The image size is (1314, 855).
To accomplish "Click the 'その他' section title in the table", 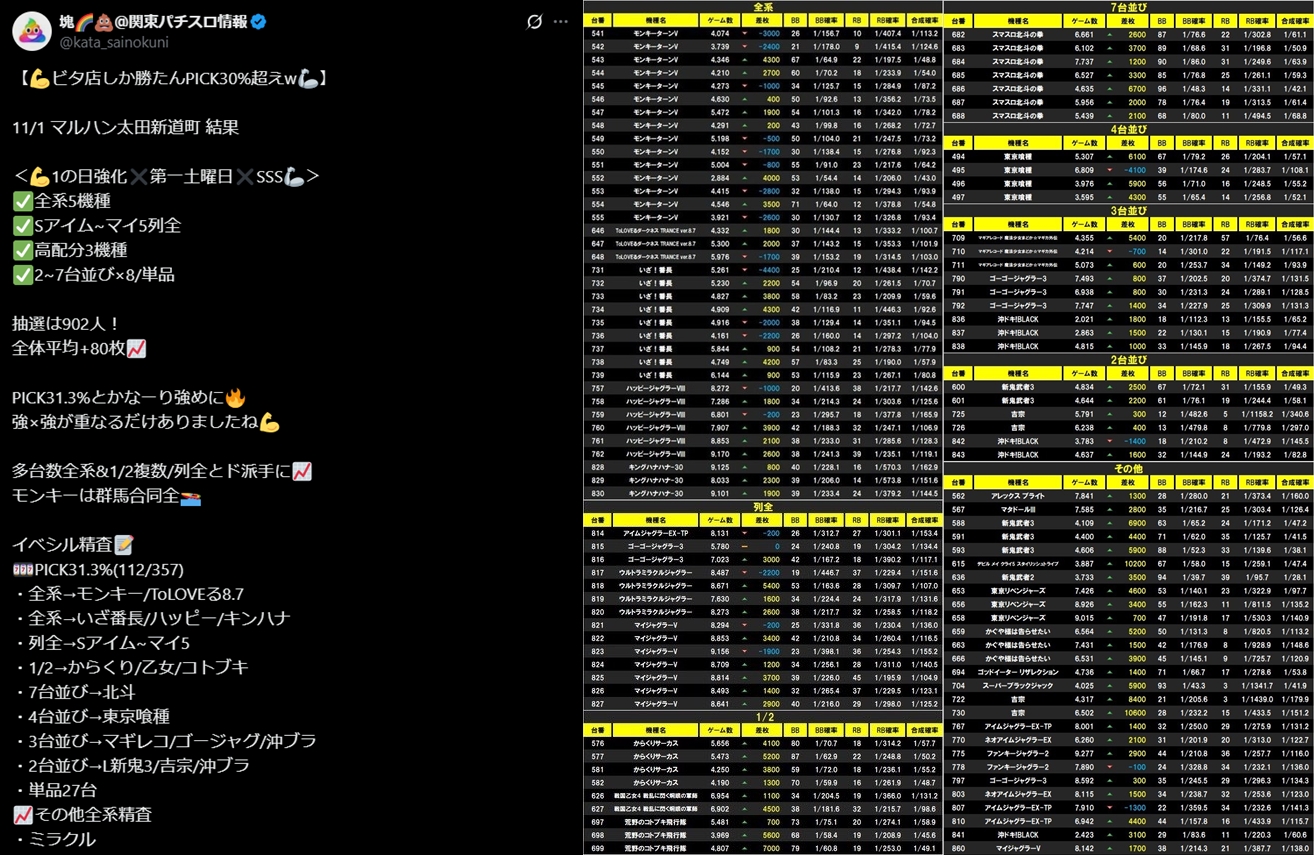I will (x=1128, y=469).
